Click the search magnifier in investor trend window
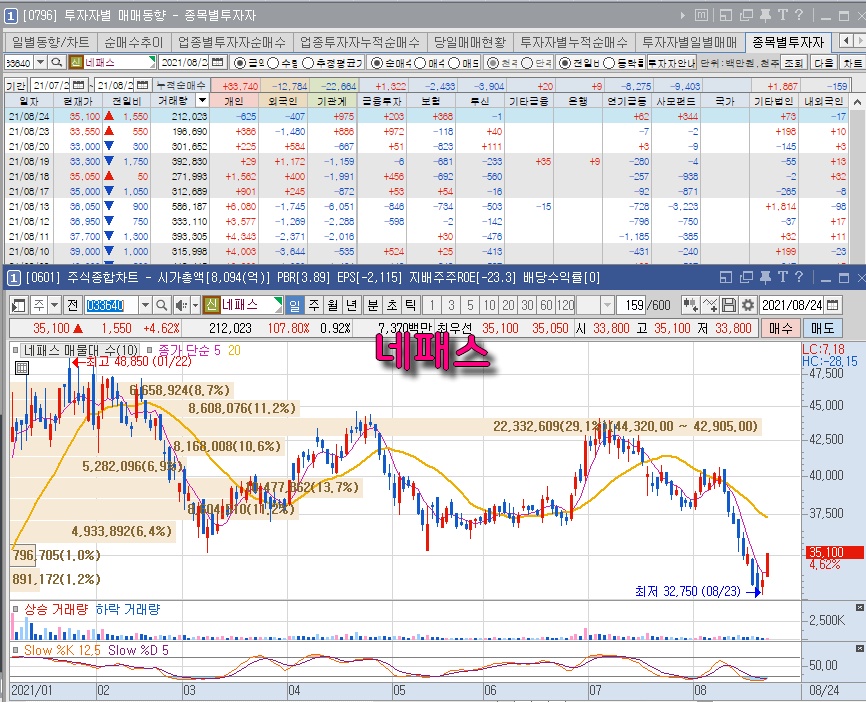The height and width of the screenshot is (702, 866). point(56,63)
